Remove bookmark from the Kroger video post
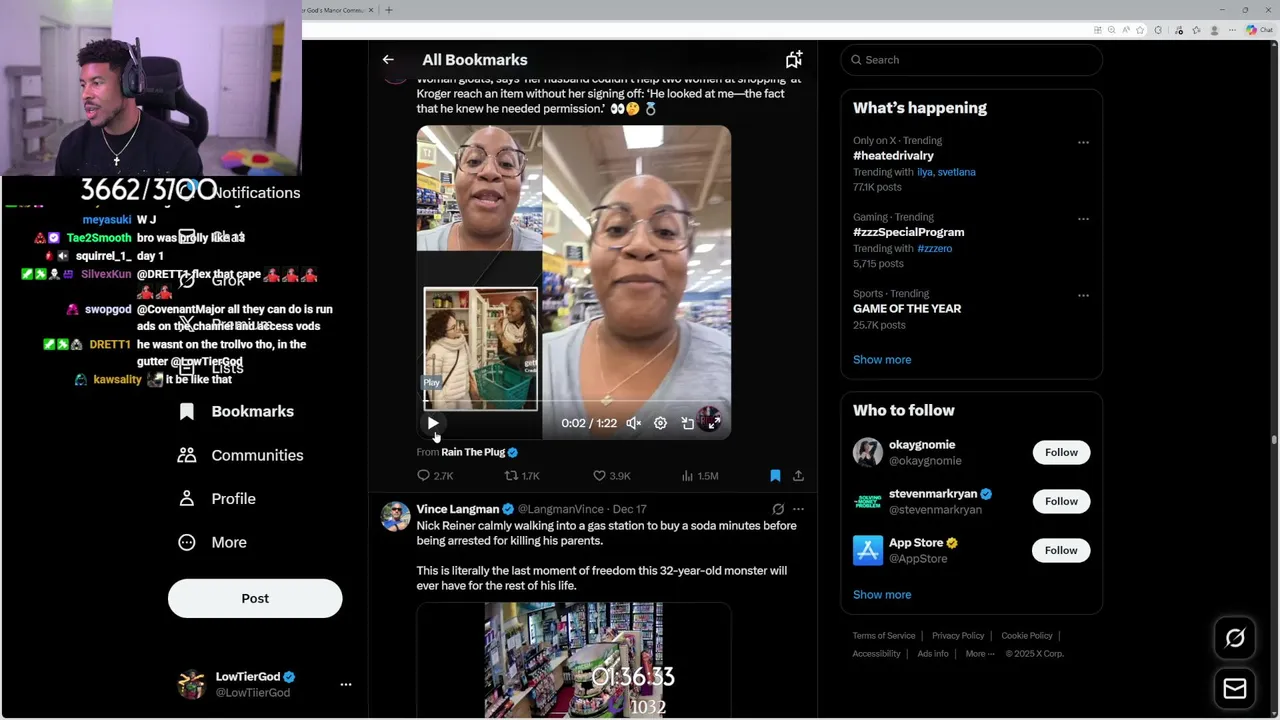Image resolution: width=1280 pixels, height=720 pixels. point(775,476)
